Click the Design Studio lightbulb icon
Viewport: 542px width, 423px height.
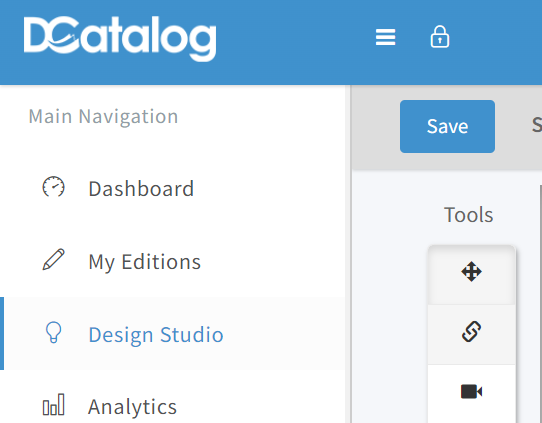pyautogui.click(x=54, y=332)
